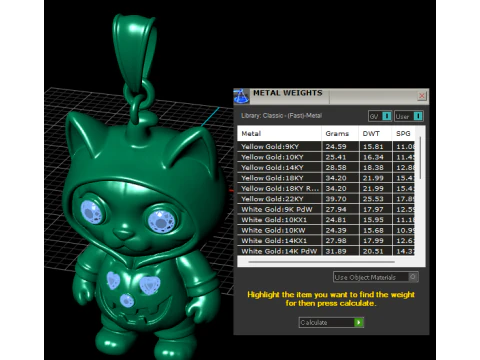Click the 39.70 grams value
Image resolution: width=480 pixels, height=360 pixels.
click(336, 199)
